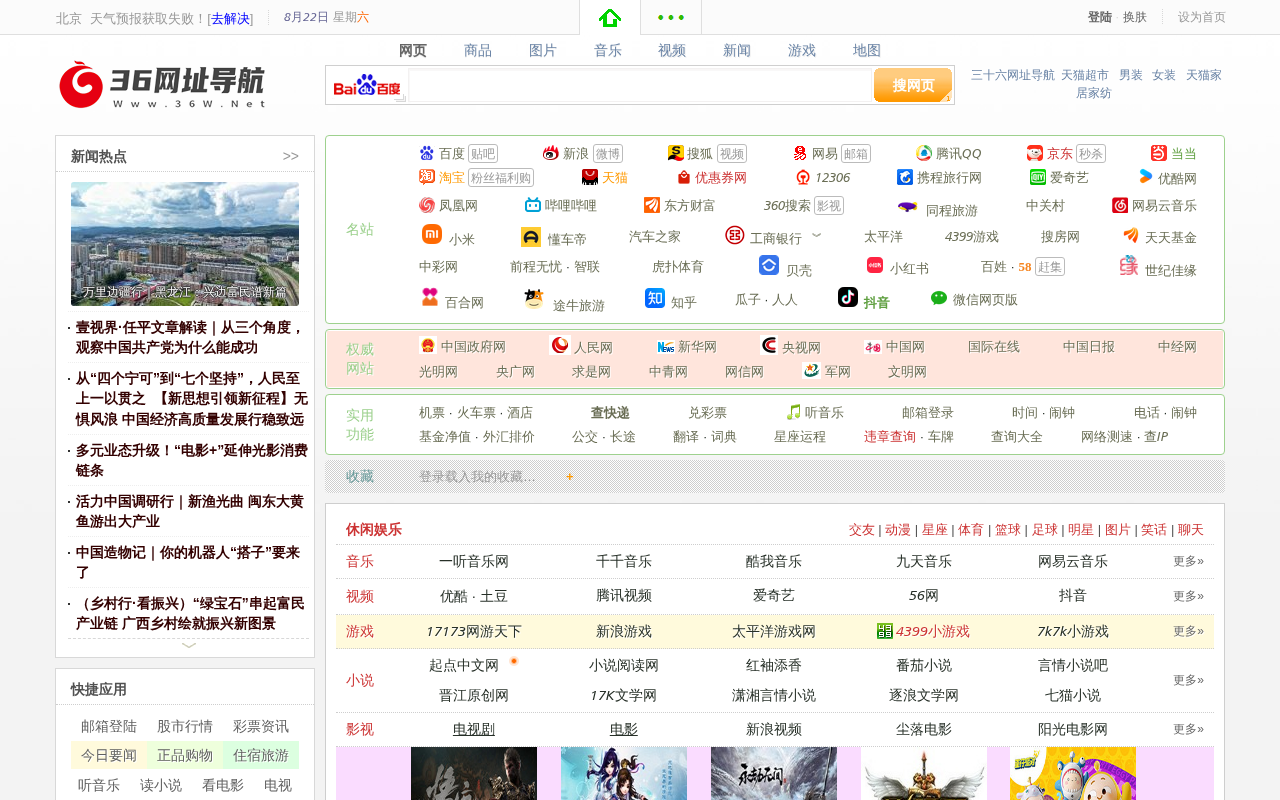Switch to the 视频 search tab

[x=672, y=51]
